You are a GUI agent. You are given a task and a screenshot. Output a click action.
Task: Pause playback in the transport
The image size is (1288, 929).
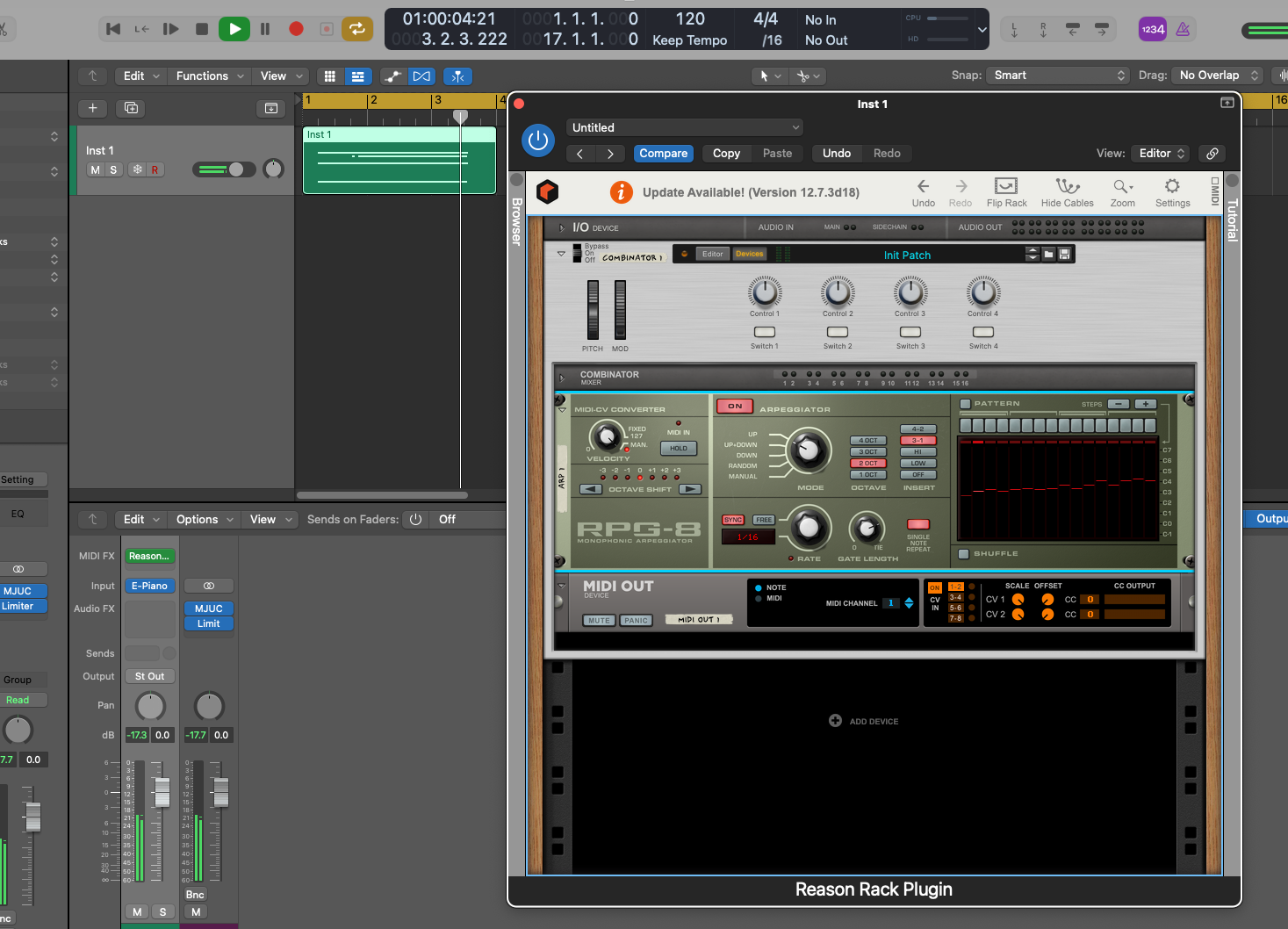[x=265, y=29]
